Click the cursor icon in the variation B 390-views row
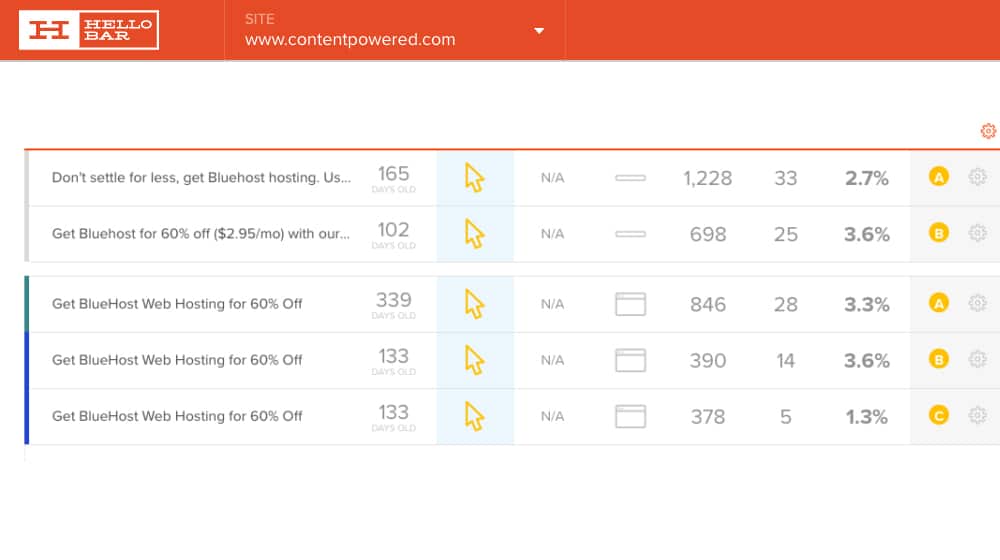Viewport: 1000px width, 560px height. click(x=474, y=360)
